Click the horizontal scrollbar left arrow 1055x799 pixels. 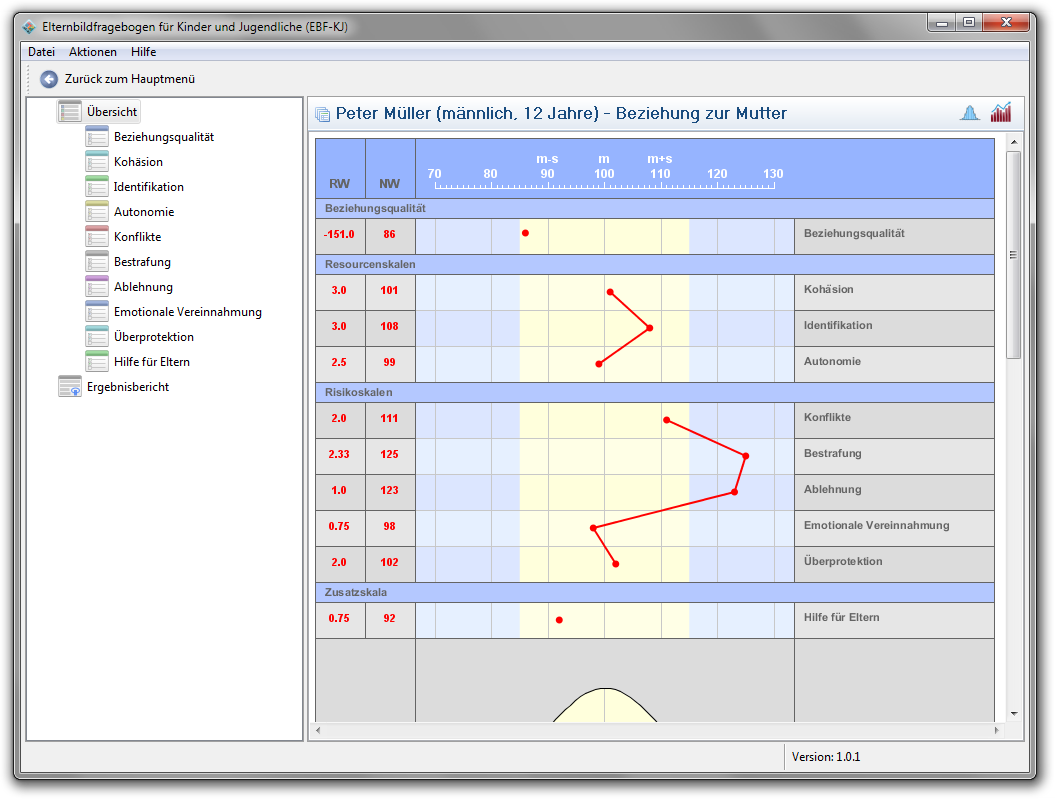(x=318, y=730)
